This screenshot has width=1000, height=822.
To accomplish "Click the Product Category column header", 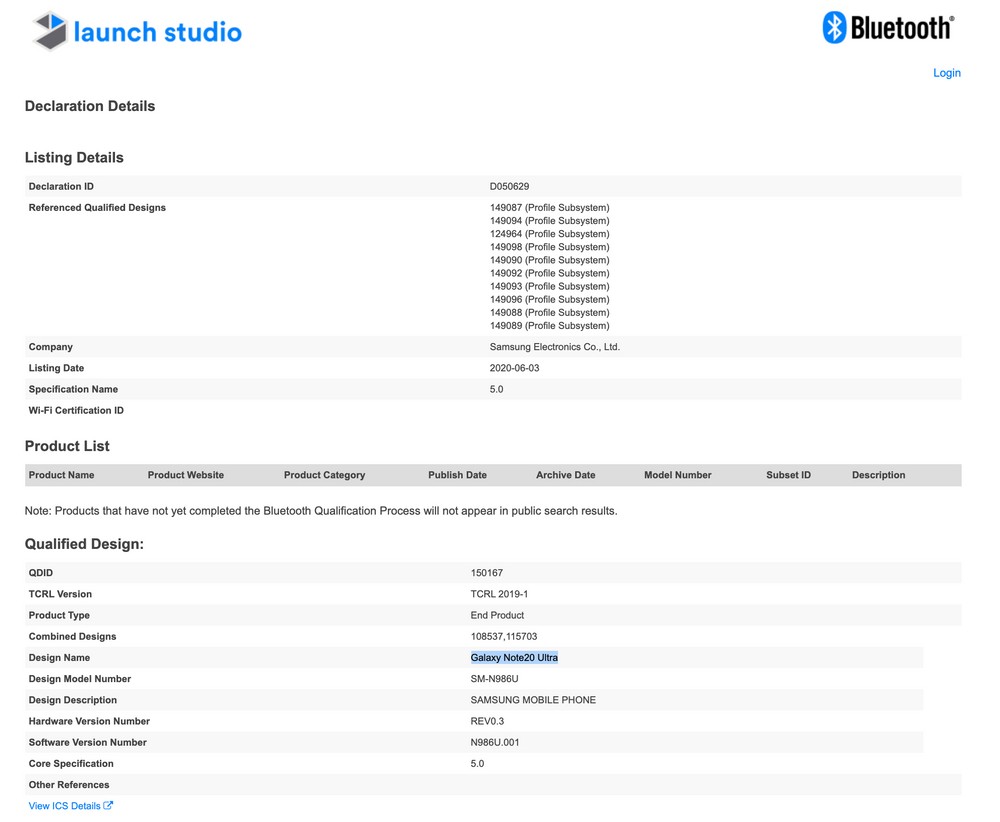I will (x=324, y=475).
